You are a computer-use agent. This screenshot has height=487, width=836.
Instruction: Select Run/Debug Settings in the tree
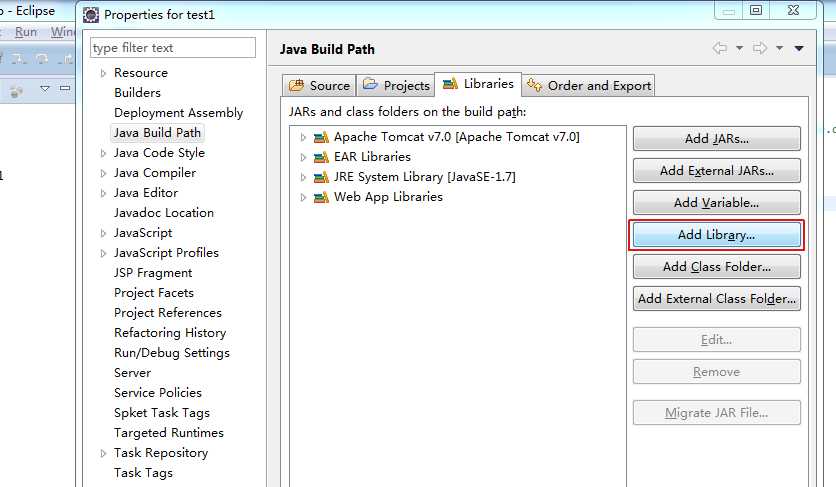(172, 353)
